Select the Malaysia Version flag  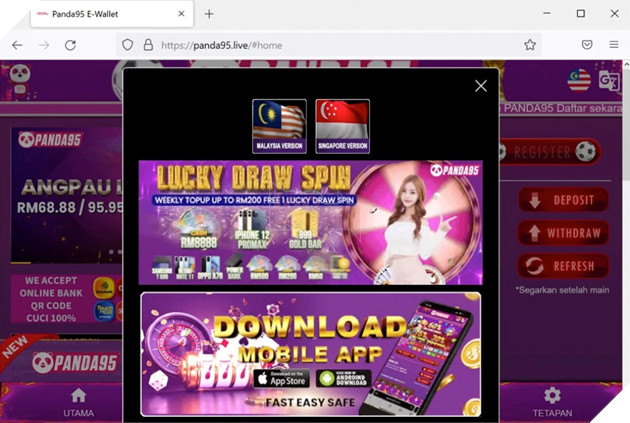coord(279,126)
